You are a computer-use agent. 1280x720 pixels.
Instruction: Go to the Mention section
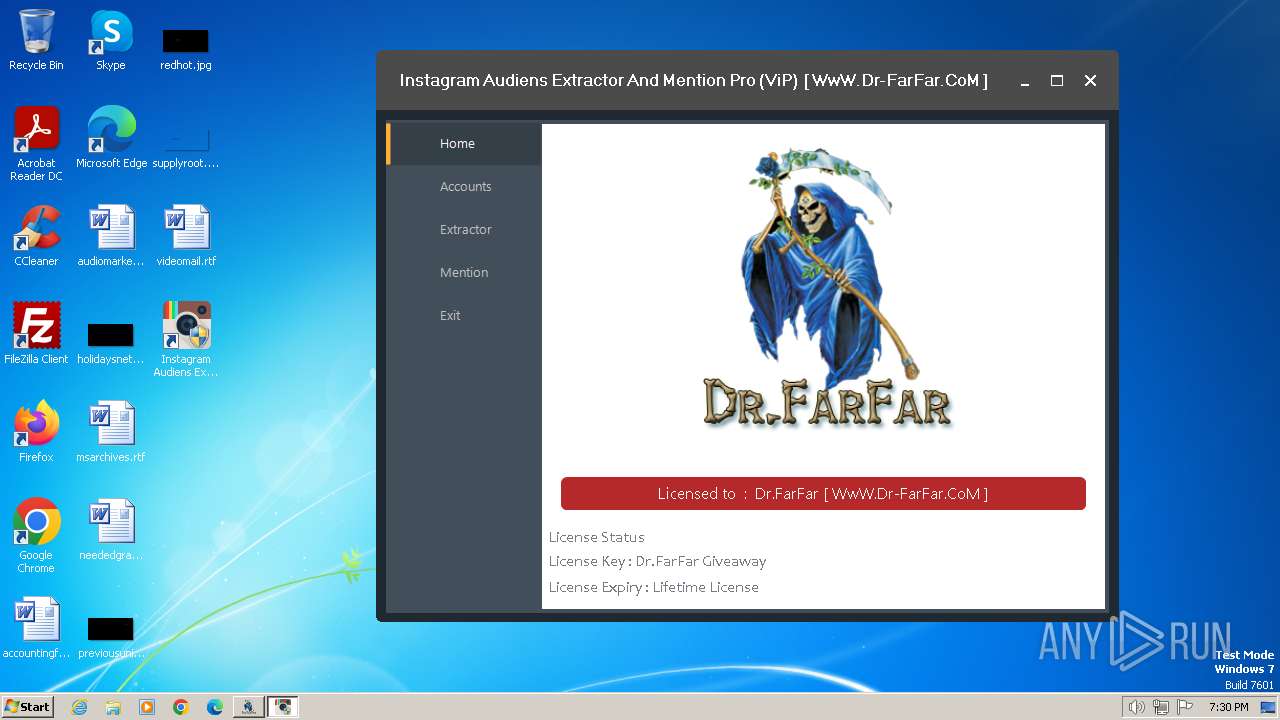pyautogui.click(x=465, y=273)
